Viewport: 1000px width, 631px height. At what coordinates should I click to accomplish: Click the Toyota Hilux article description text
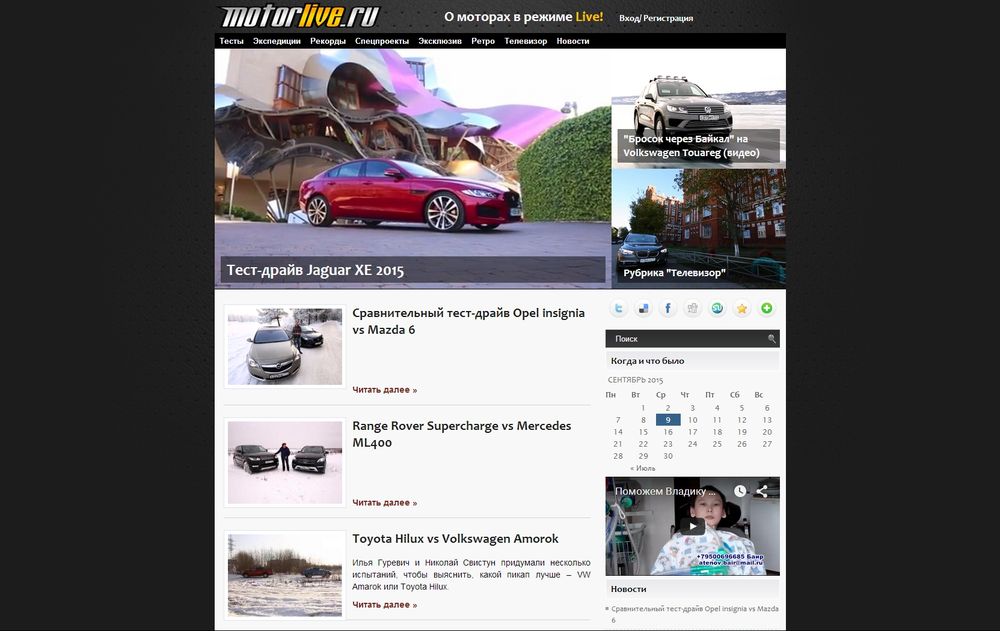tap(471, 575)
